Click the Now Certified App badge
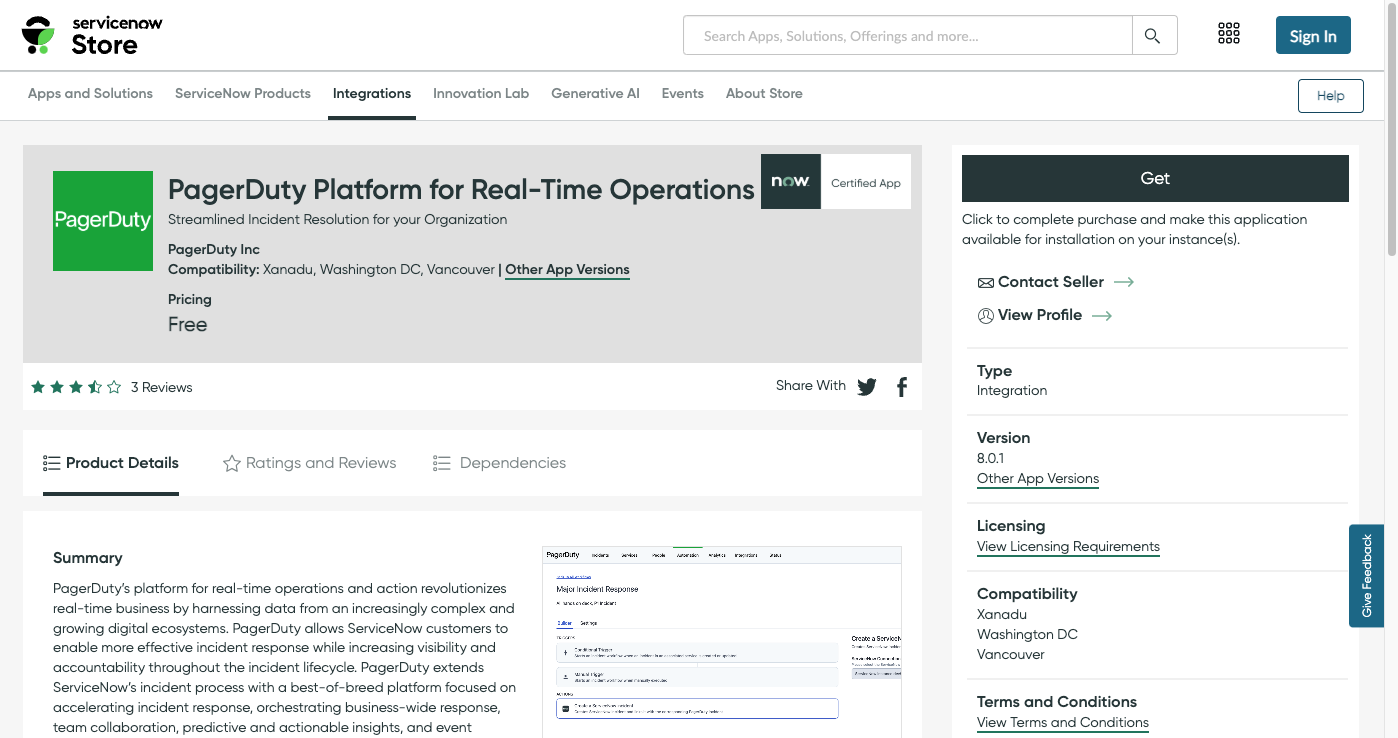Screen dimensions: 1398x738 click(x=836, y=182)
